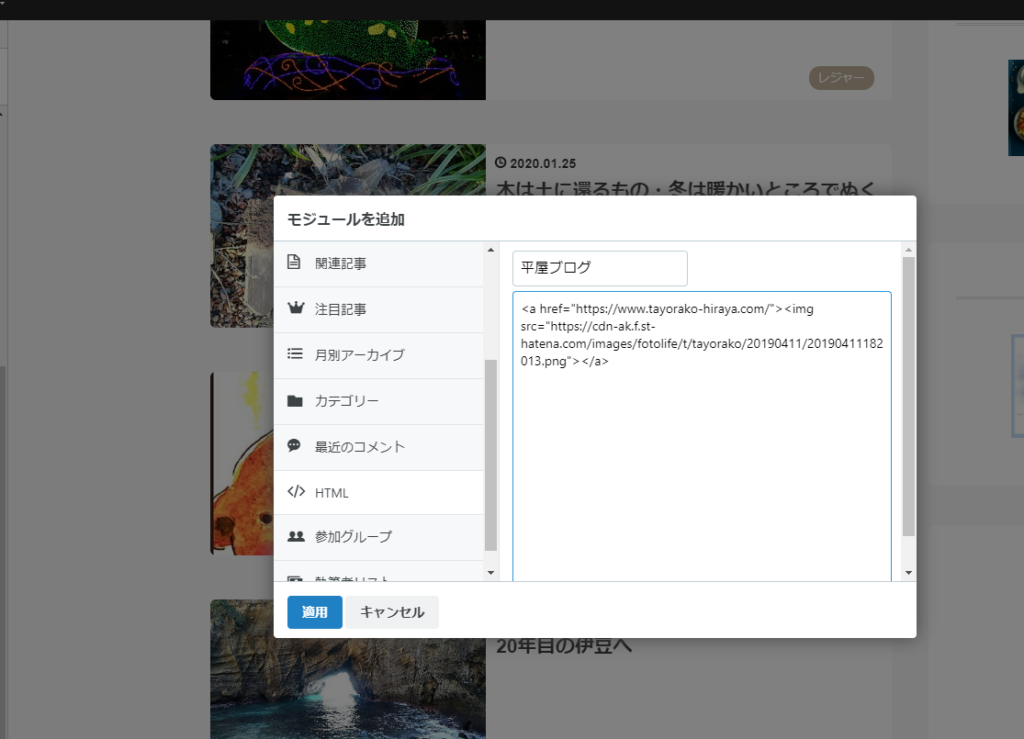1024x739 pixels.
Task: Click the code brackets icon beside HTML
Action: click(x=296, y=491)
